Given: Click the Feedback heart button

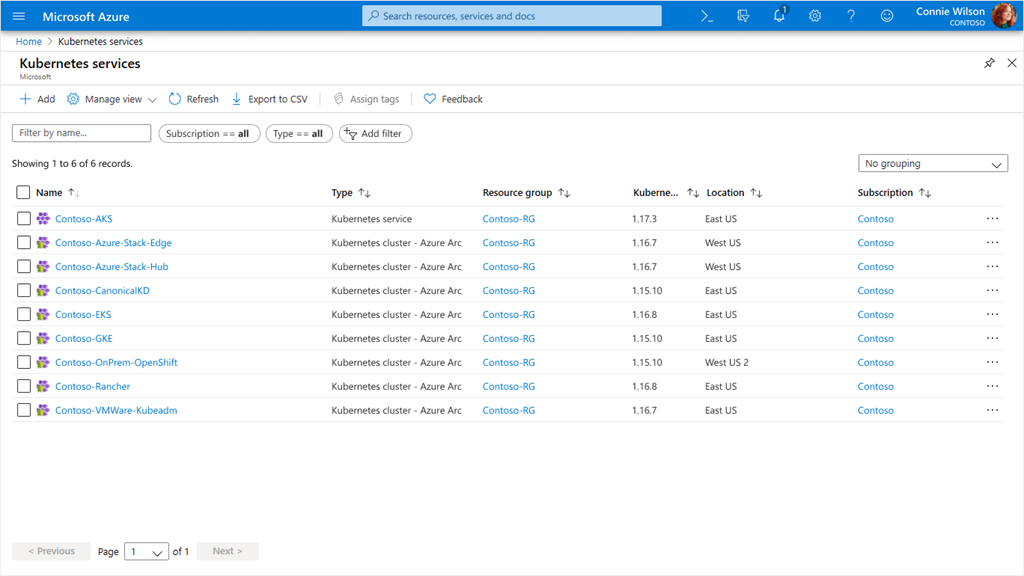Looking at the screenshot, I should coord(453,99).
